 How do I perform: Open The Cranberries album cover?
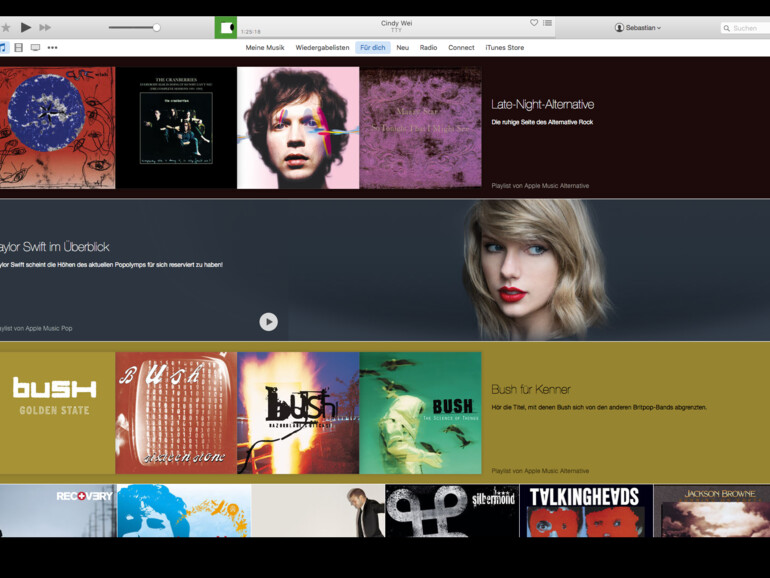coord(176,128)
